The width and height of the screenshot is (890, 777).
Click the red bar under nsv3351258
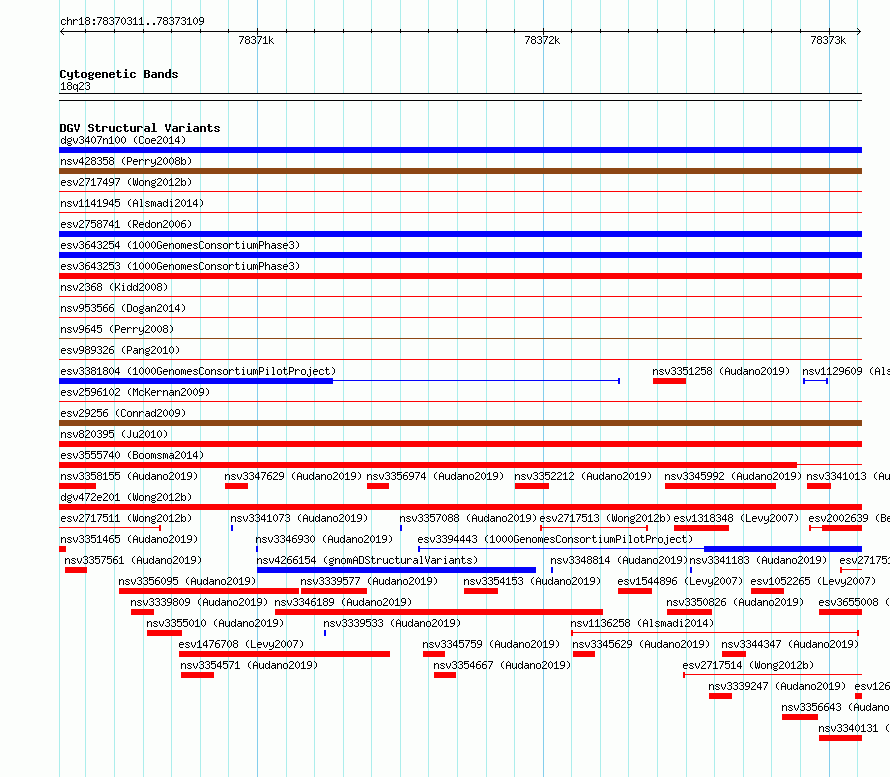pos(669,381)
